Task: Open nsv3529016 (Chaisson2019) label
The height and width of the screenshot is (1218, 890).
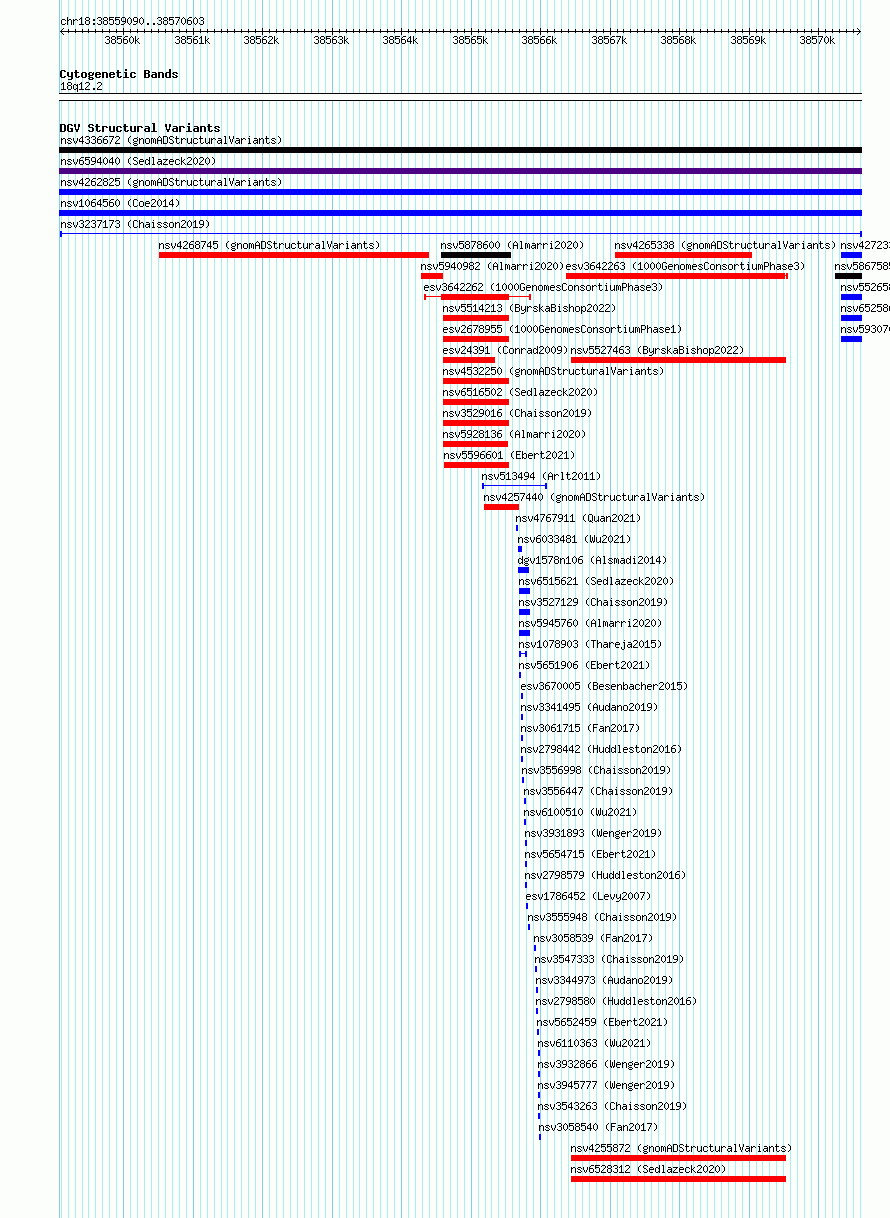Action: point(518,413)
